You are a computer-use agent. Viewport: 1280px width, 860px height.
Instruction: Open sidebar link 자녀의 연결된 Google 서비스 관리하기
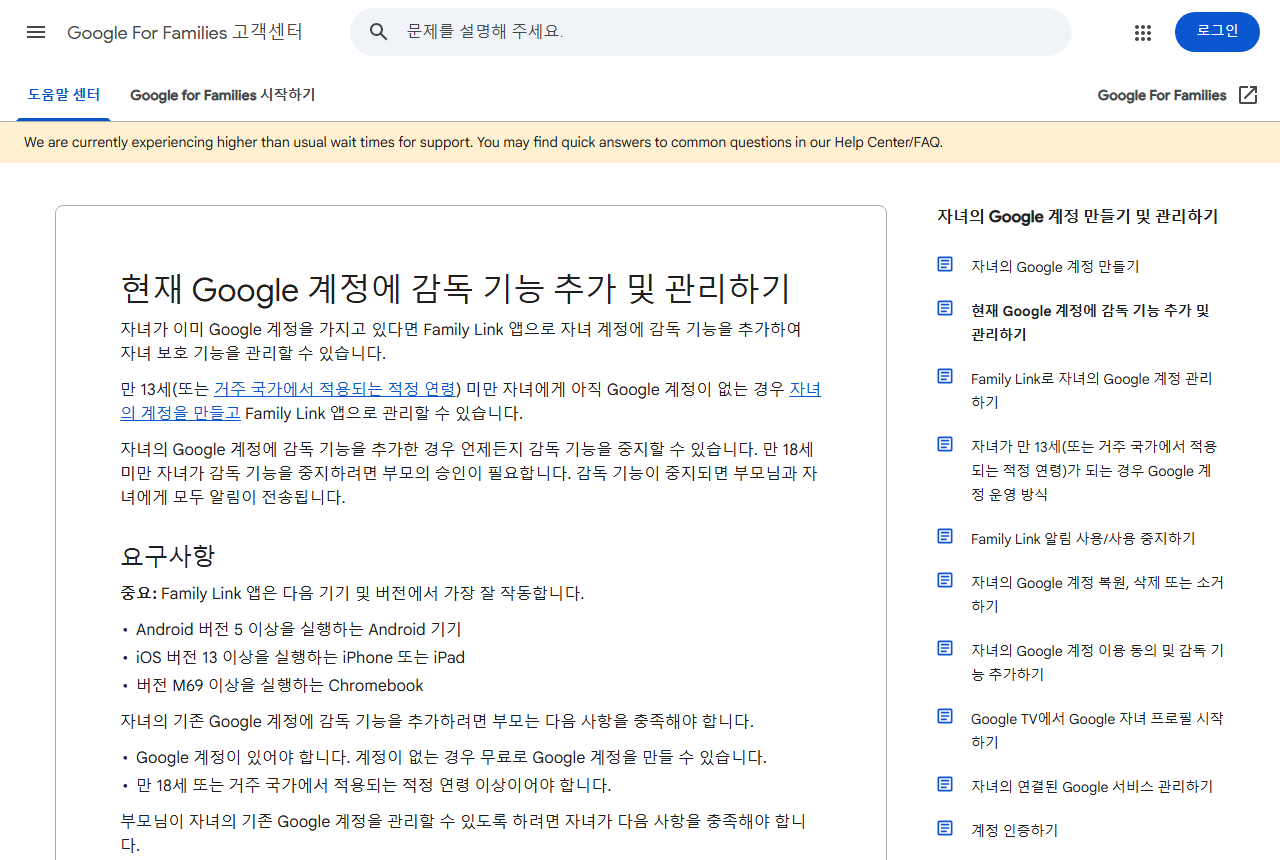coord(1092,786)
